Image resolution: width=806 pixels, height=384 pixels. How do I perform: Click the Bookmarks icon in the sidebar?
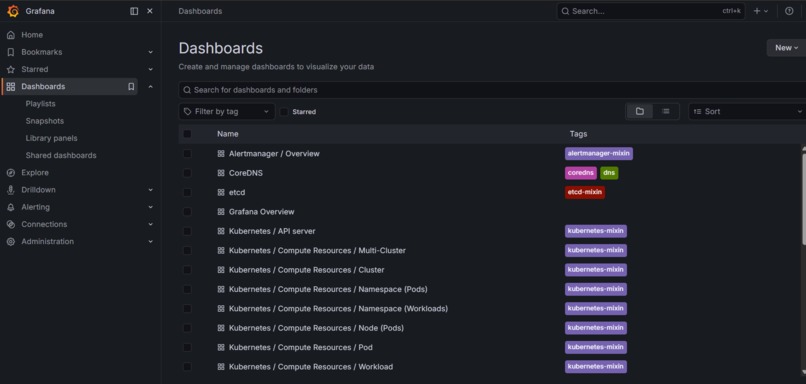[11, 52]
